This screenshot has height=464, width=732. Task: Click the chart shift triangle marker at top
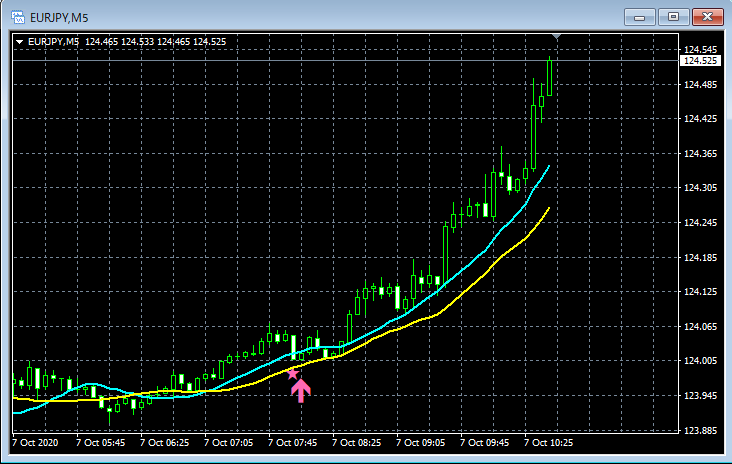pyautogui.click(x=556, y=36)
